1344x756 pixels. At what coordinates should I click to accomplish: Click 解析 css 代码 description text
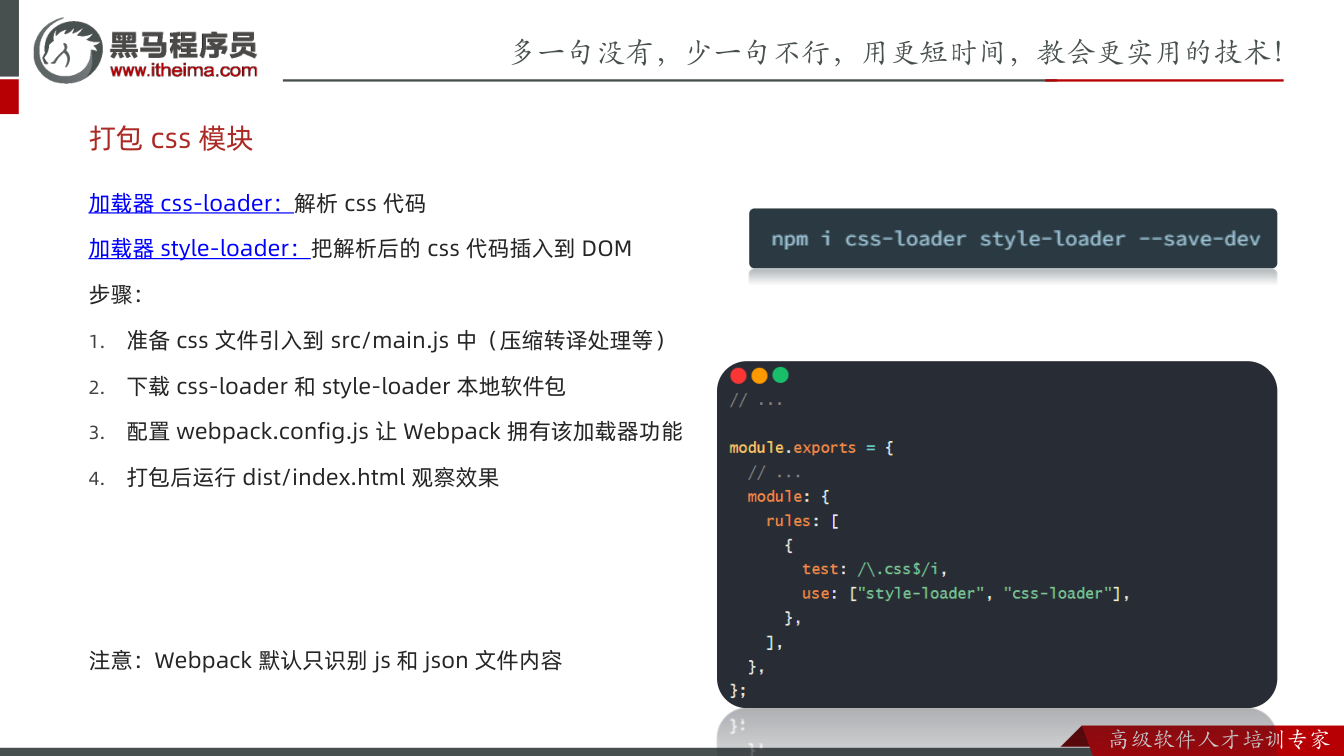[360, 203]
